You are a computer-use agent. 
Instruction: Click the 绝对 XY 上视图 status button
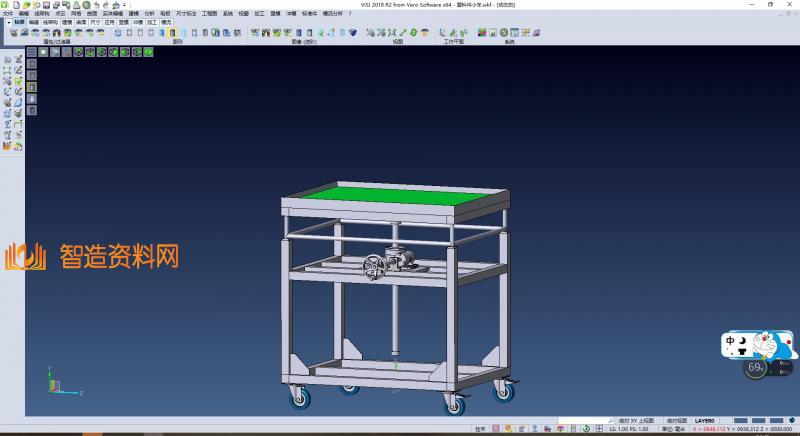636,420
